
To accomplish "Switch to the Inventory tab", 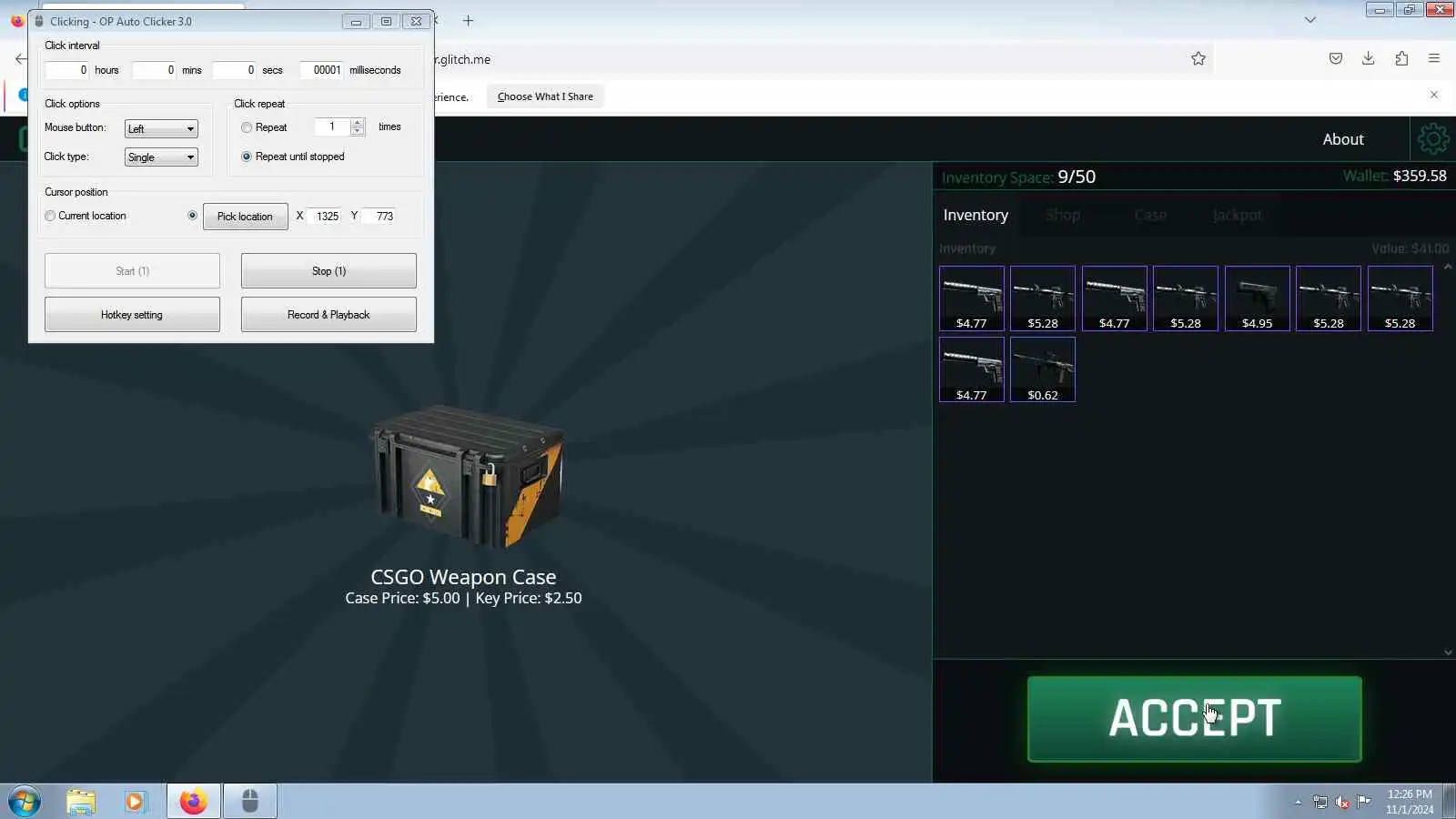I will point(976,216).
